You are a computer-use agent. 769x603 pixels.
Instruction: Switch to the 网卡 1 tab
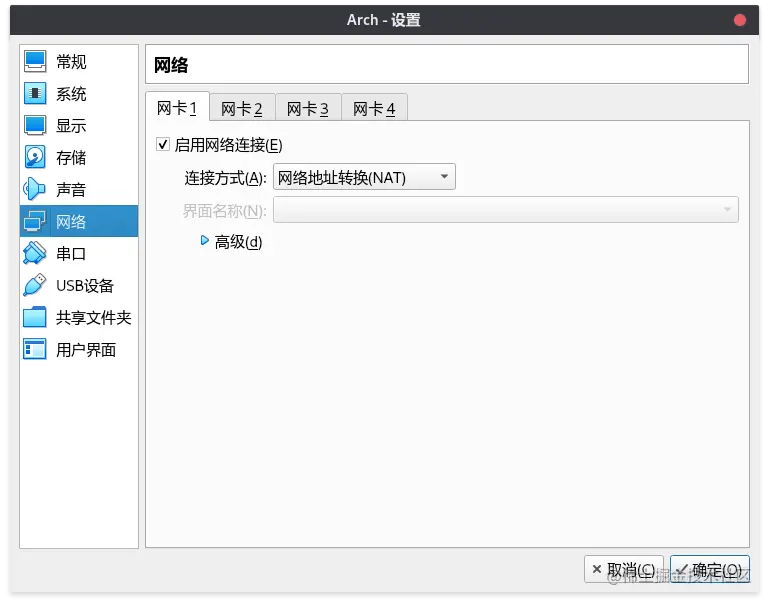pyautogui.click(x=178, y=107)
